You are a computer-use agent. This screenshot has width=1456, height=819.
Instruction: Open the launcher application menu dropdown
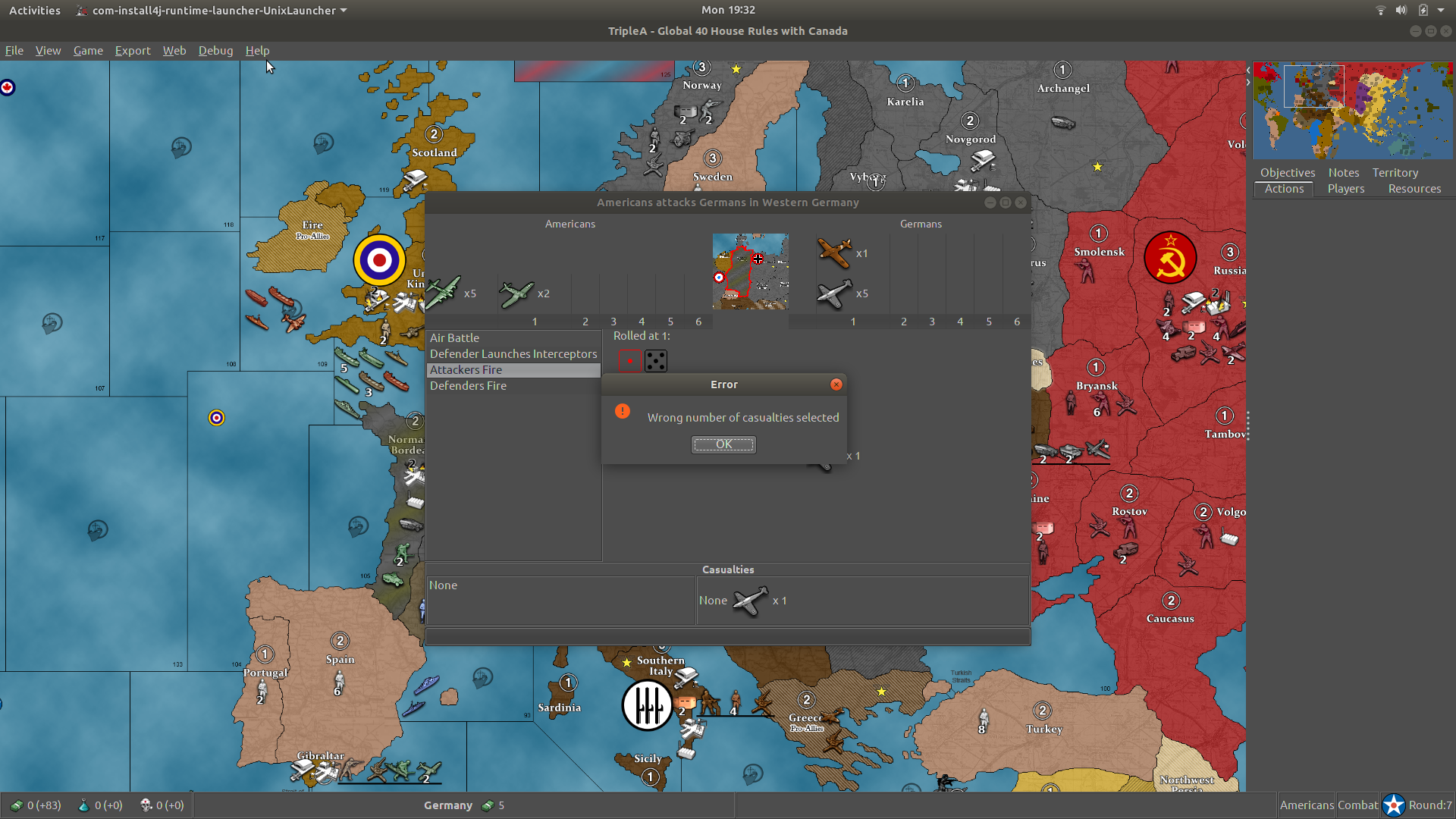coord(212,10)
